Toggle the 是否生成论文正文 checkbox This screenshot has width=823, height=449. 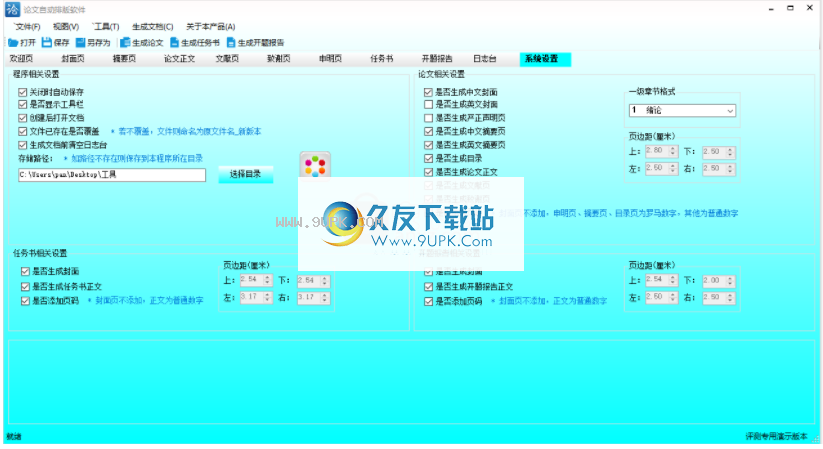point(428,172)
